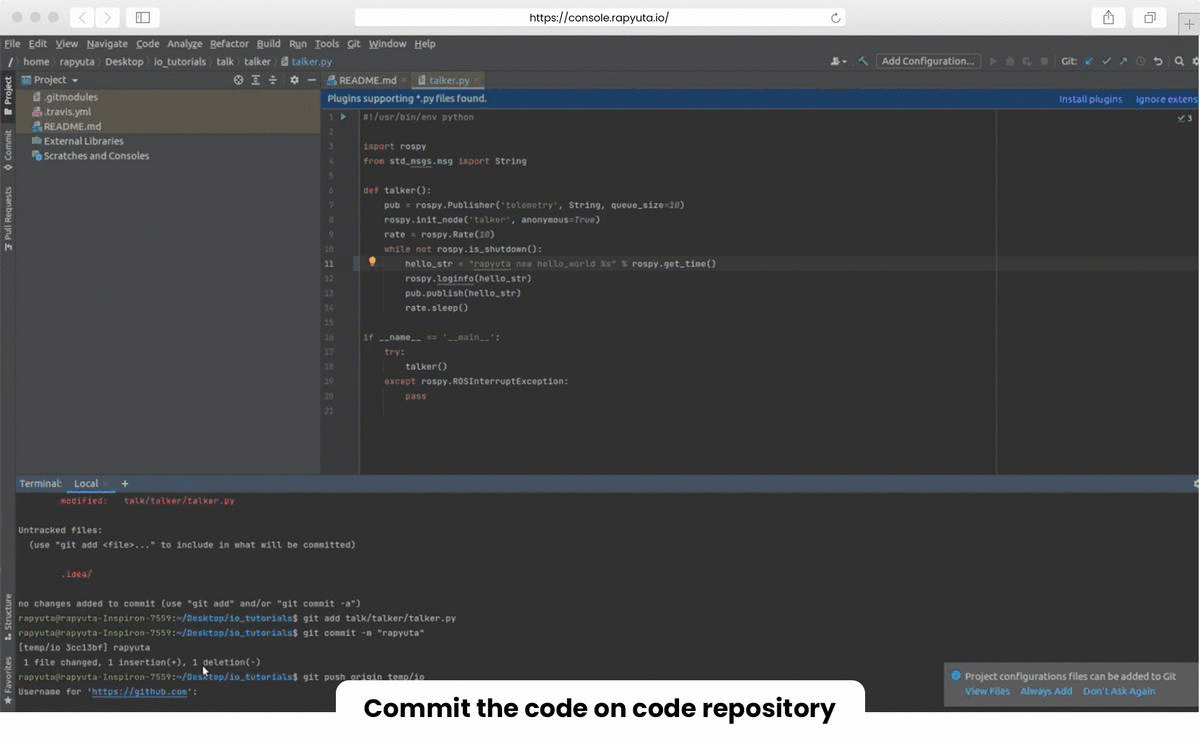The height and width of the screenshot is (739, 1200).
Task: Click the locate file target icon in Project panel
Action: [x=238, y=80]
